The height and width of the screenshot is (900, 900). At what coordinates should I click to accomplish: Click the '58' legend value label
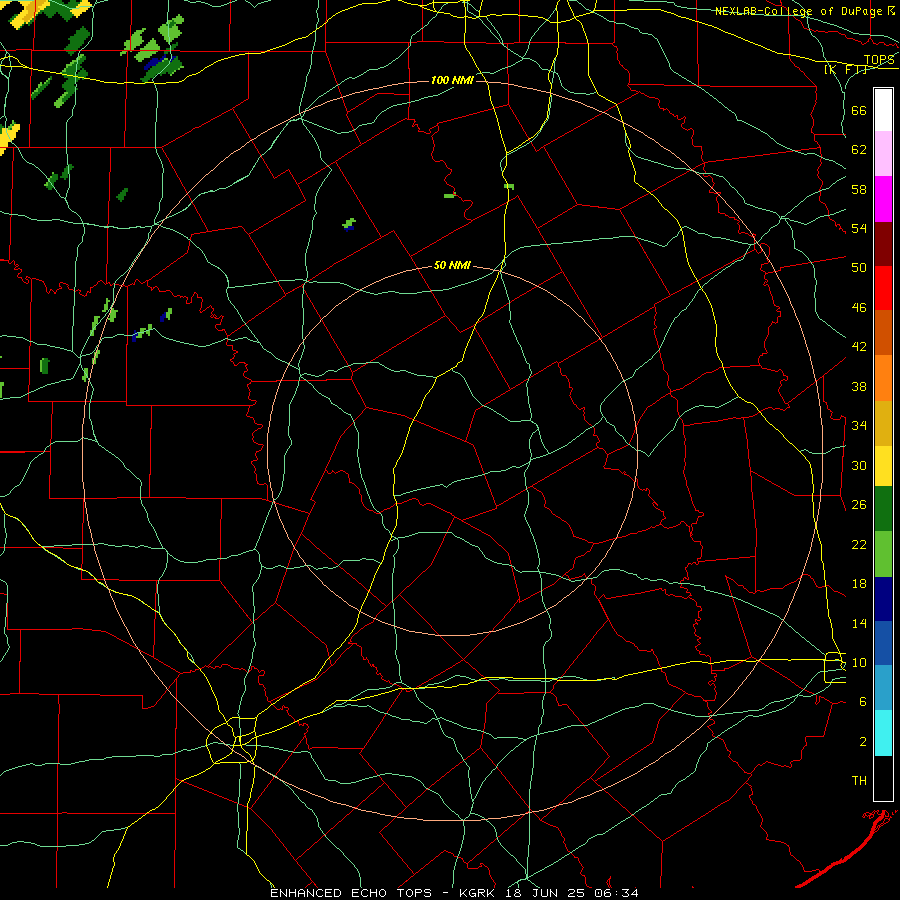tap(859, 189)
